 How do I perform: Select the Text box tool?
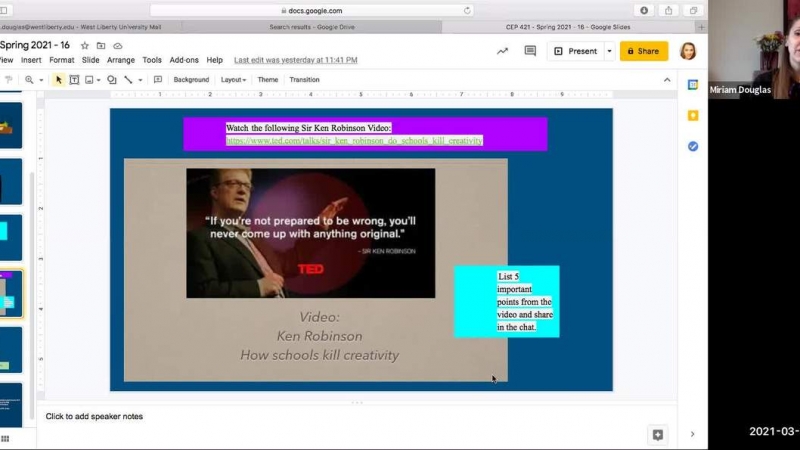tap(74, 80)
